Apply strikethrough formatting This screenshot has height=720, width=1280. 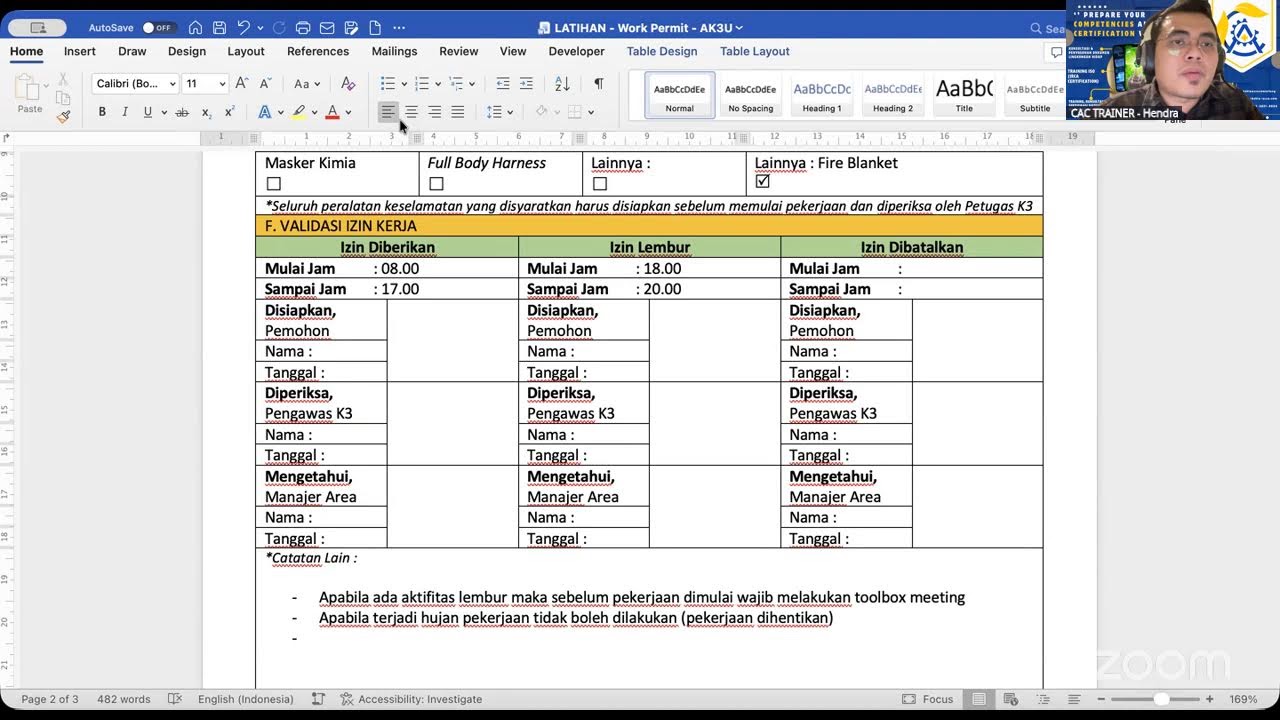(x=182, y=112)
